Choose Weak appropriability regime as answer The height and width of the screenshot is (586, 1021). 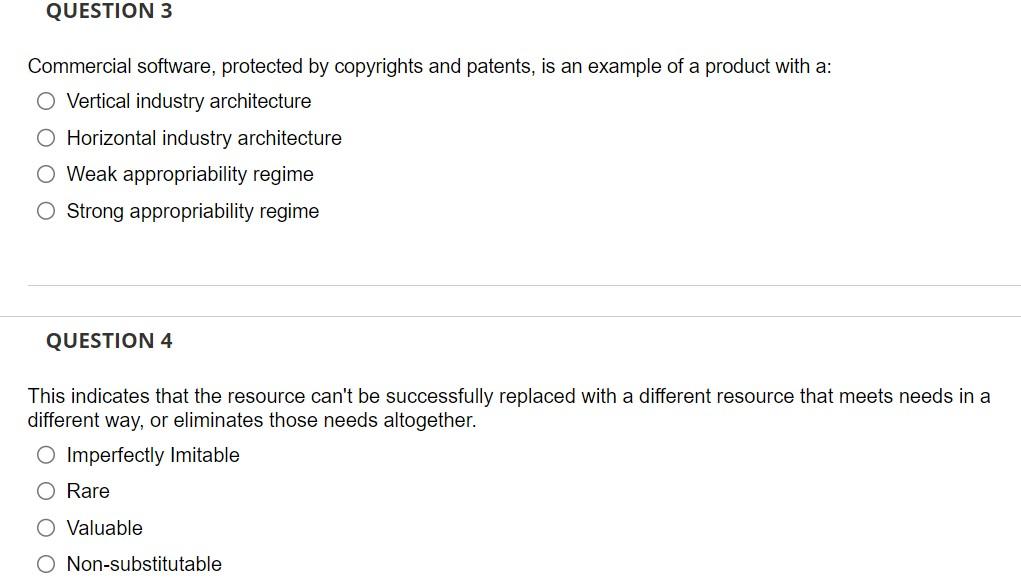click(46, 174)
